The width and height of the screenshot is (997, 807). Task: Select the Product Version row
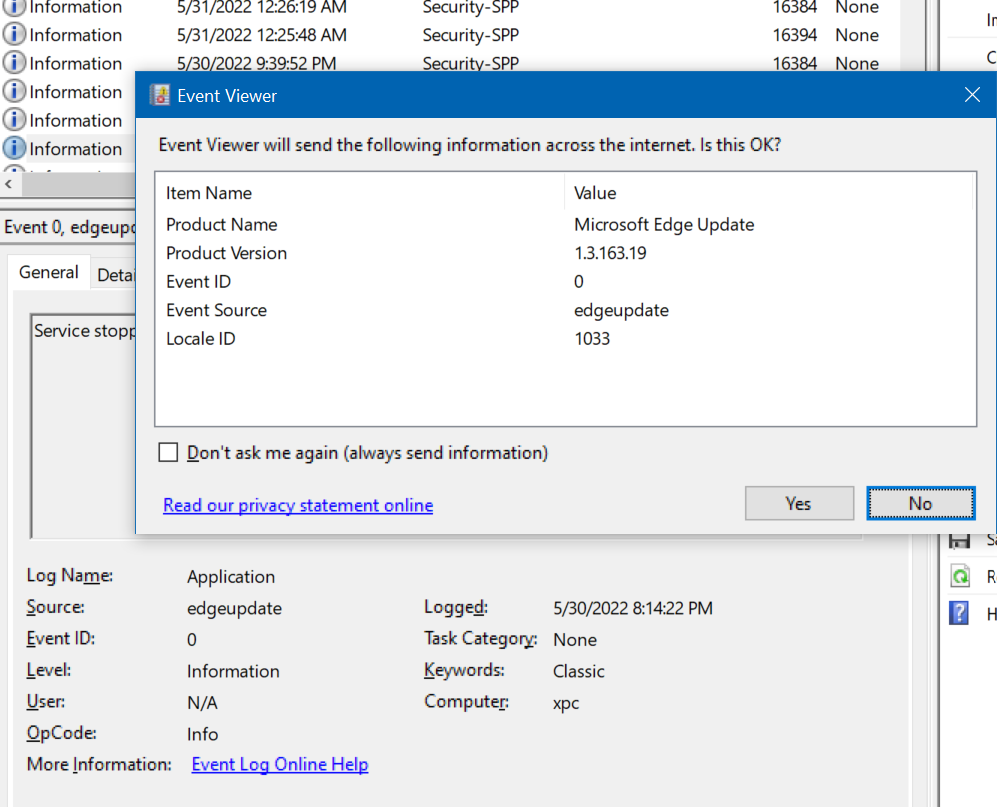click(x=565, y=253)
